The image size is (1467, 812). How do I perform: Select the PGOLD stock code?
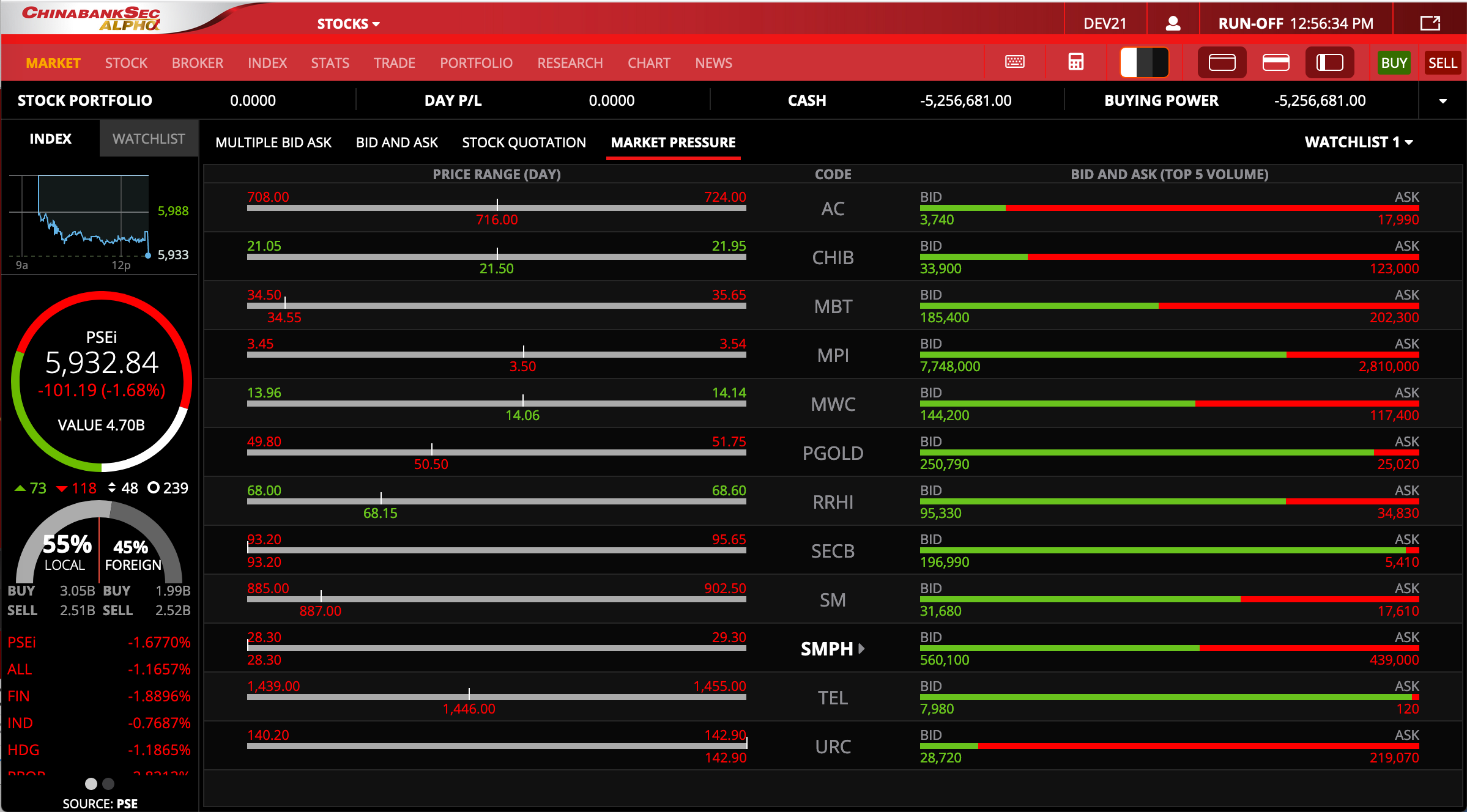pyautogui.click(x=833, y=453)
